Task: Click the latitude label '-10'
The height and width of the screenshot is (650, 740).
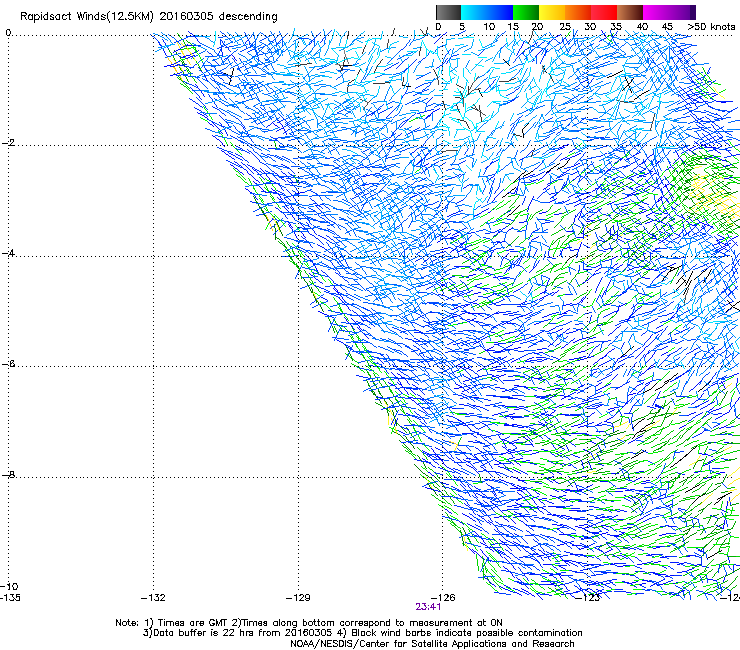Action: click(9, 586)
